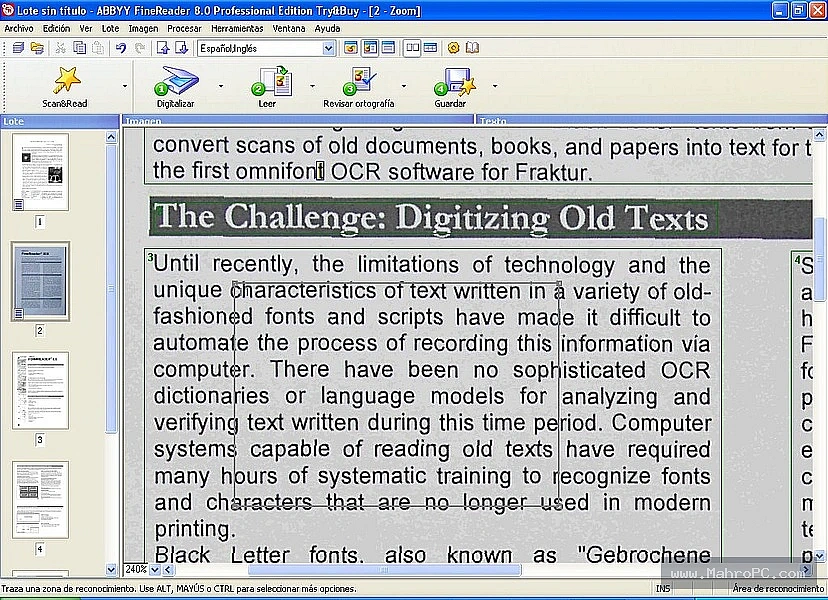Toggle the third window layout icon
Viewport: 828px width, 600px height.
click(388, 48)
